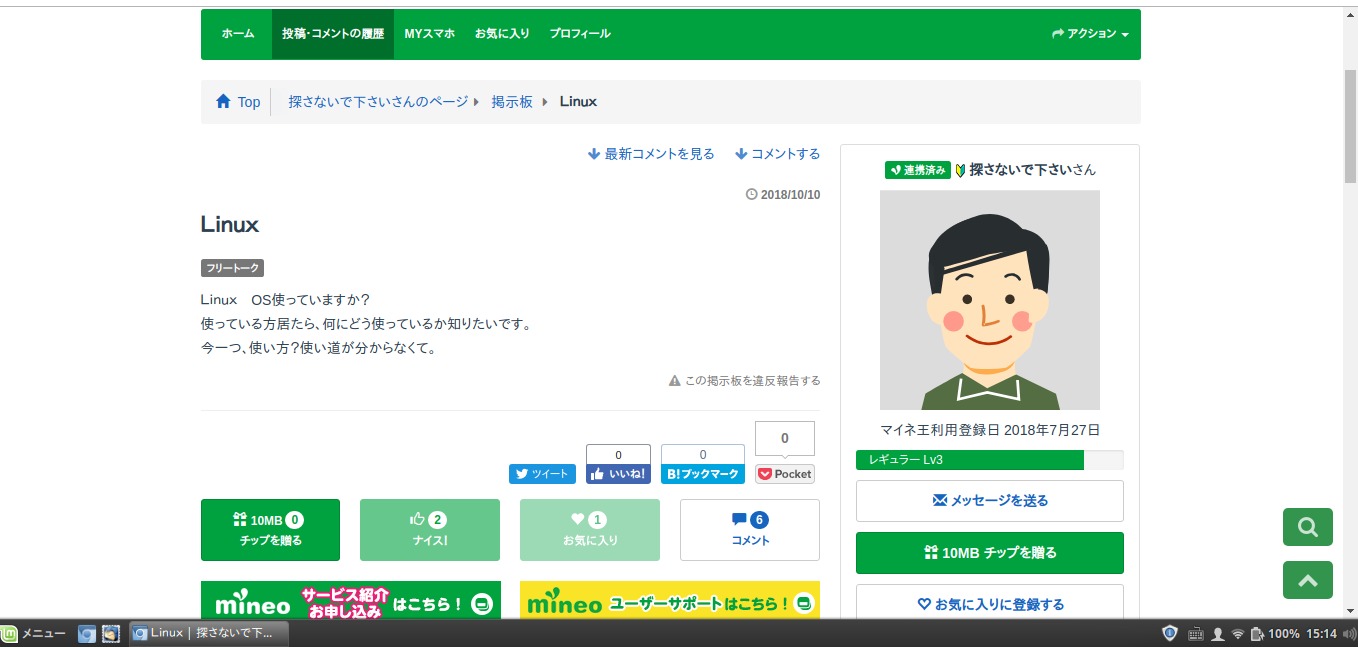Screen dimensions: 1358x647
Task: Click the メッセージを送る button
Action: pos(989,500)
